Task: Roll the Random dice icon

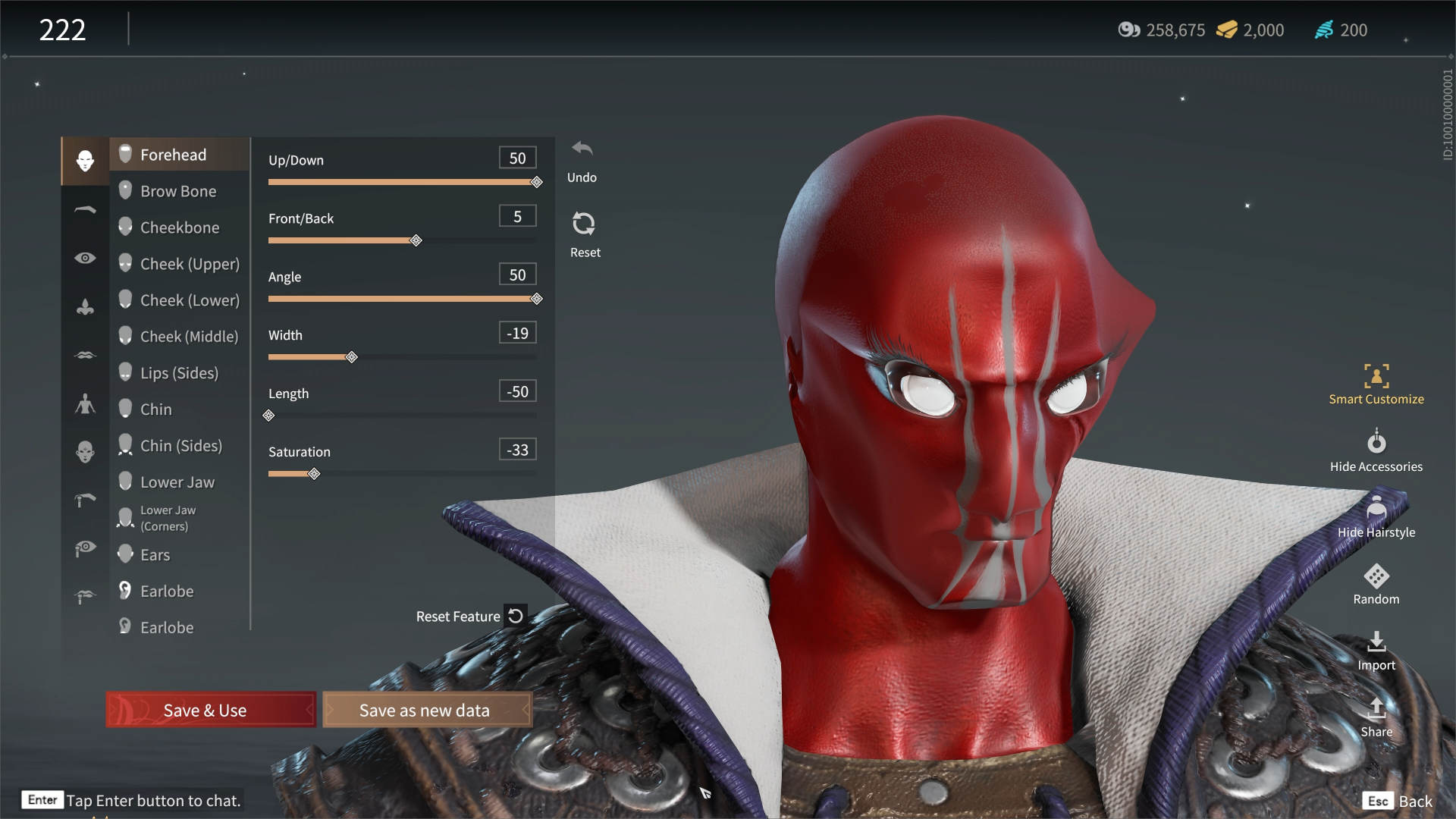Action: pyautogui.click(x=1376, y=577)
